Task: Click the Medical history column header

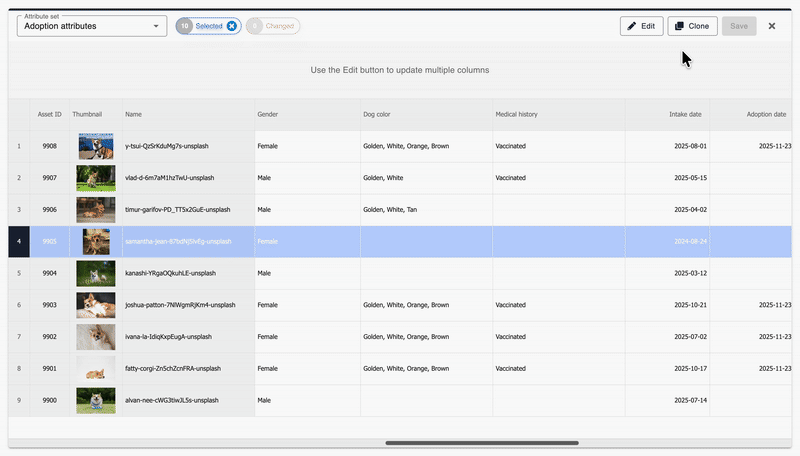Action: 516,115
